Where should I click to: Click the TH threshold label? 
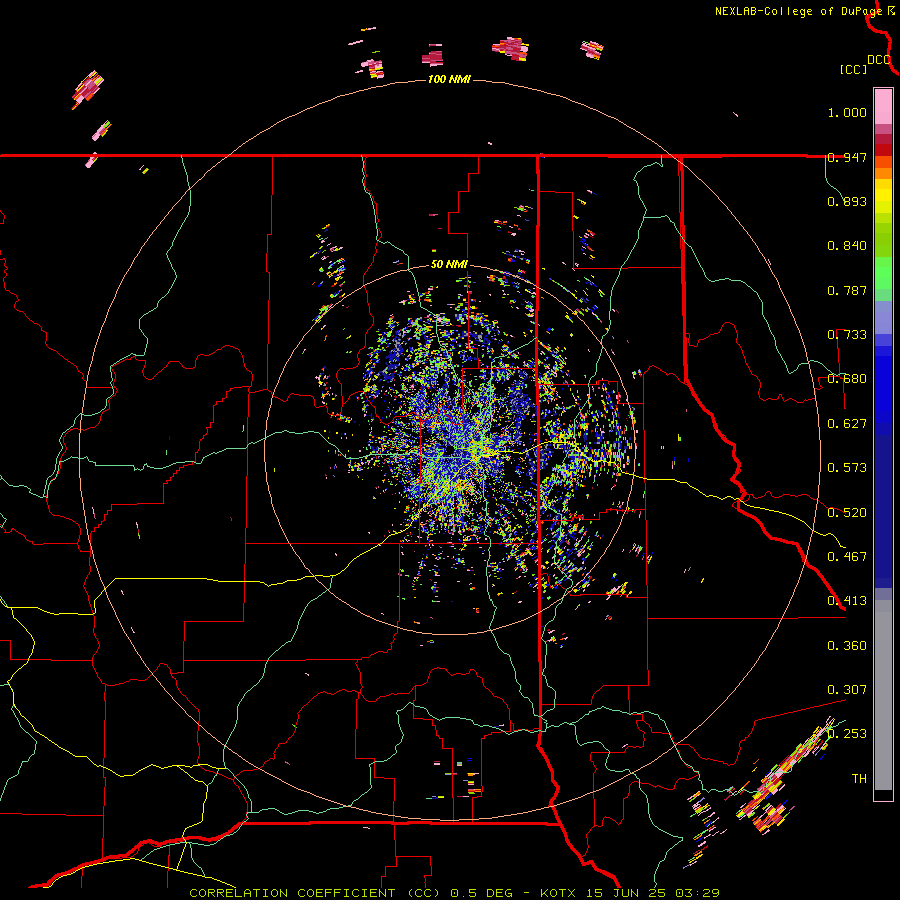click(x=859, y=779)
